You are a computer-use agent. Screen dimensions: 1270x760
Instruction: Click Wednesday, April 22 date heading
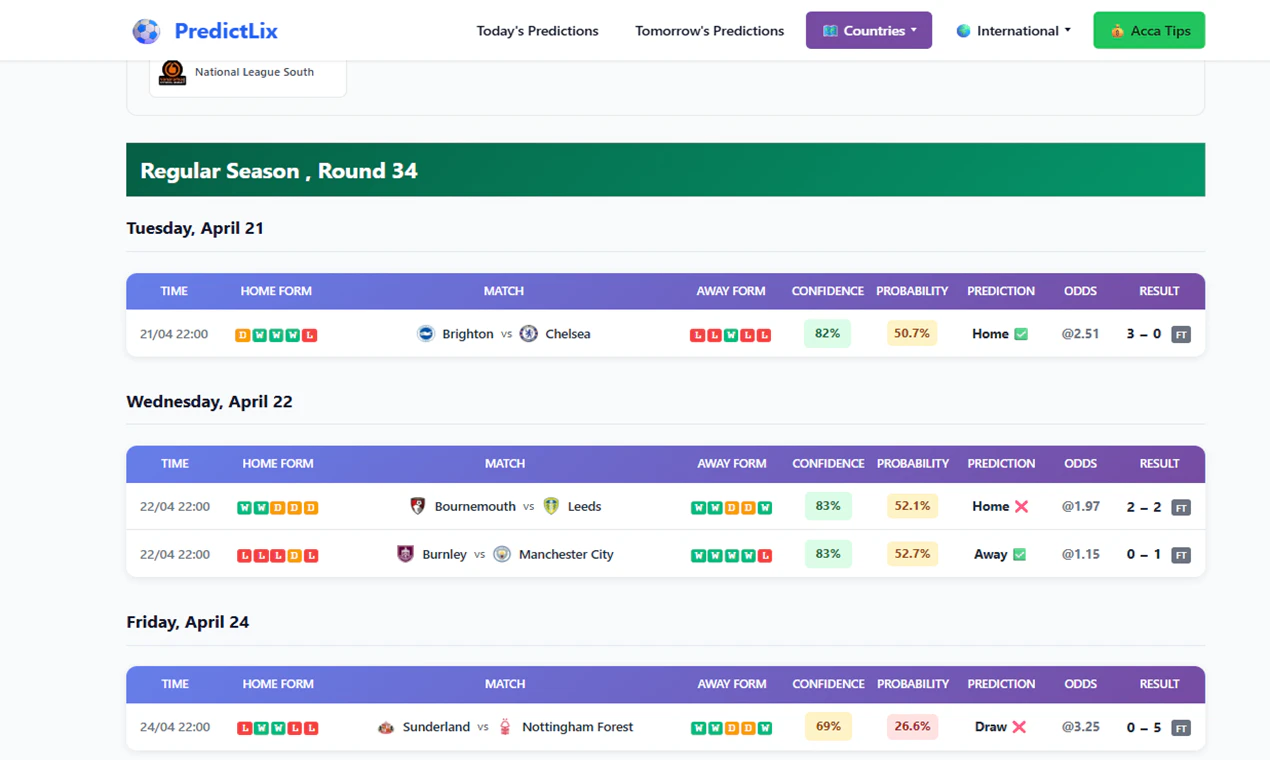pos(209,401)
